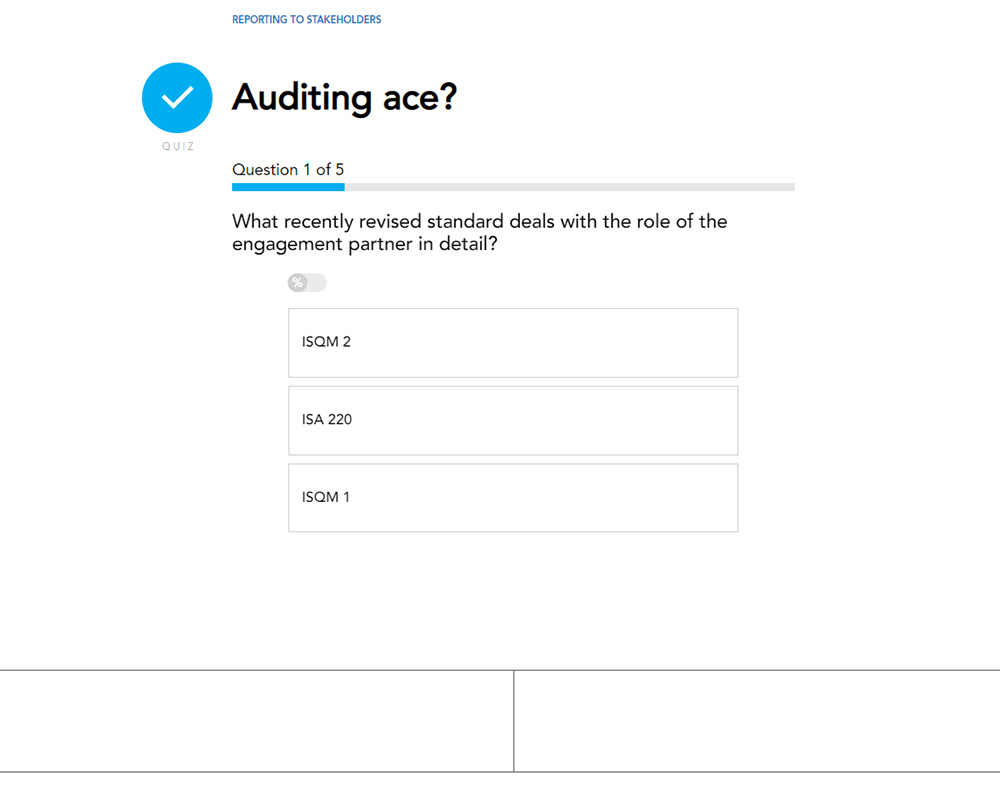This screenshot has width=1000, height=810.
Task: Click the "Question 1 of 5" label
Action: point(288,170)
